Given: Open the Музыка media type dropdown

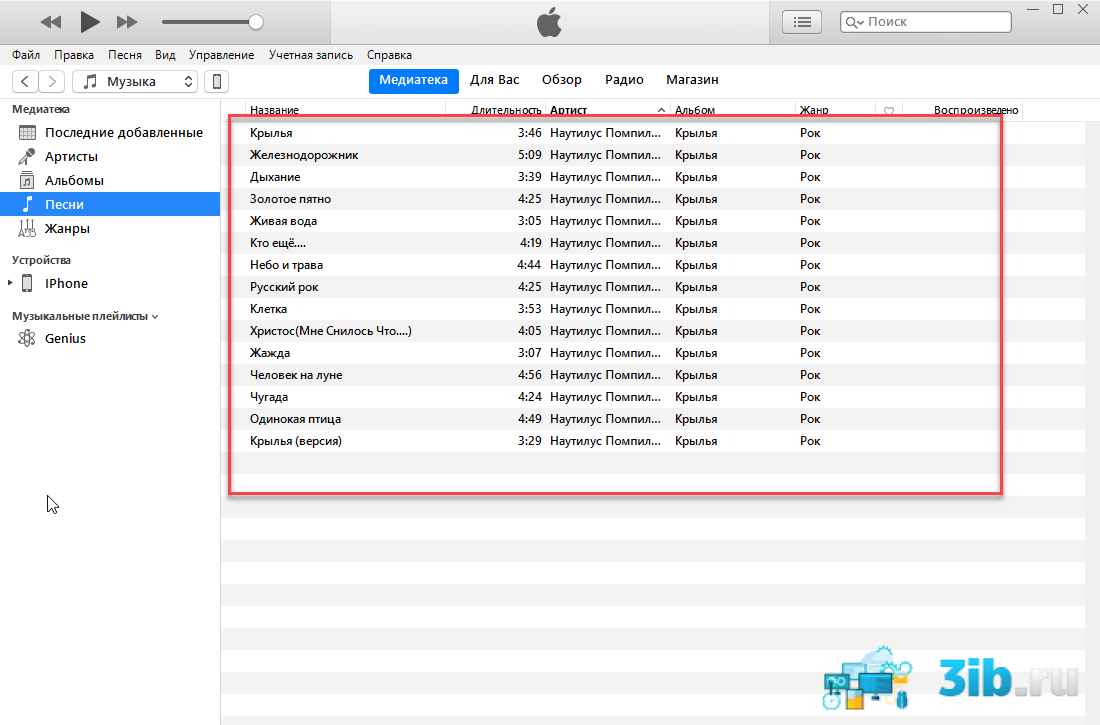Looking at the screenshot, I should click(x=135, y=81).
